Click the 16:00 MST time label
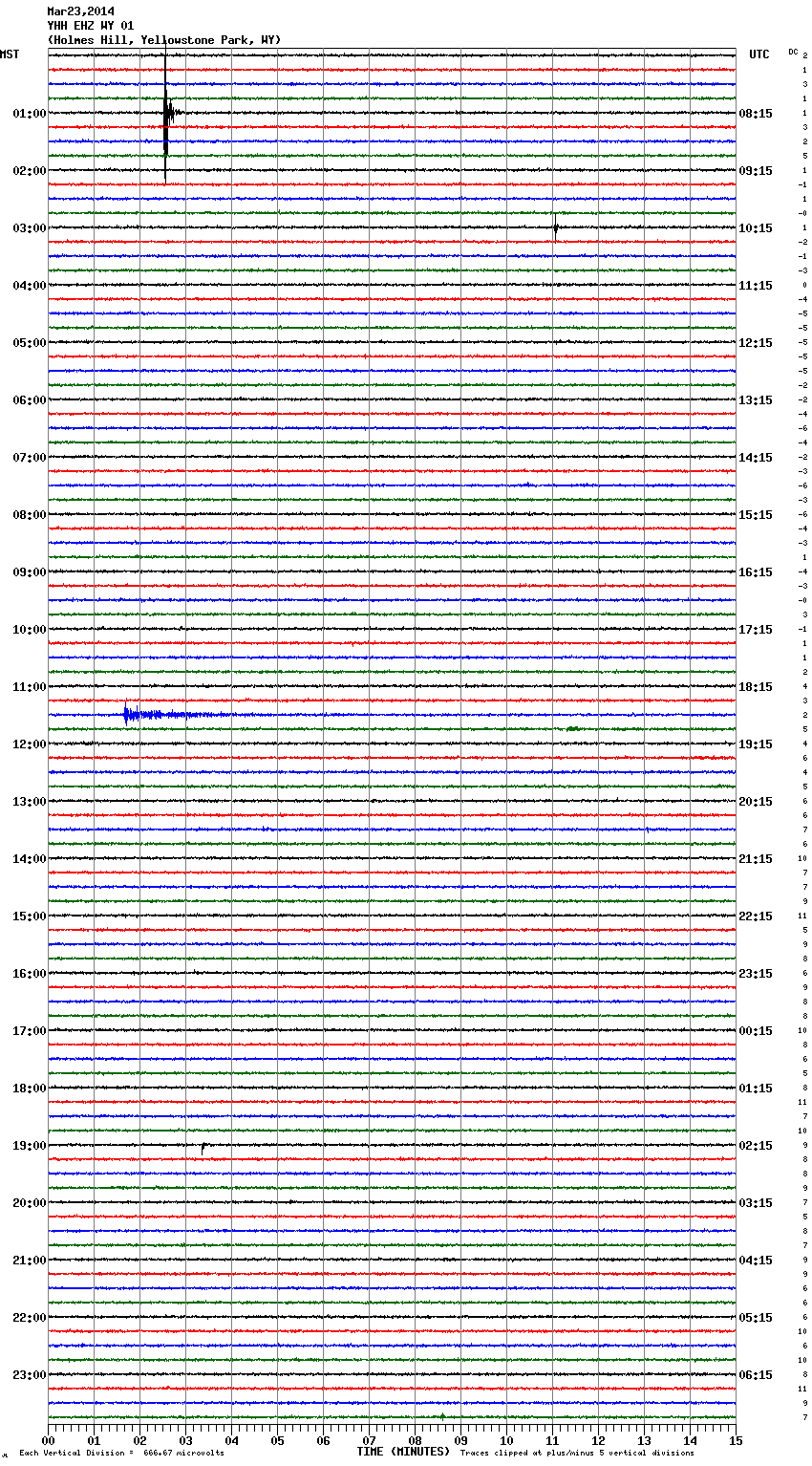This screenshot has height=1466, width=812. 30,974
